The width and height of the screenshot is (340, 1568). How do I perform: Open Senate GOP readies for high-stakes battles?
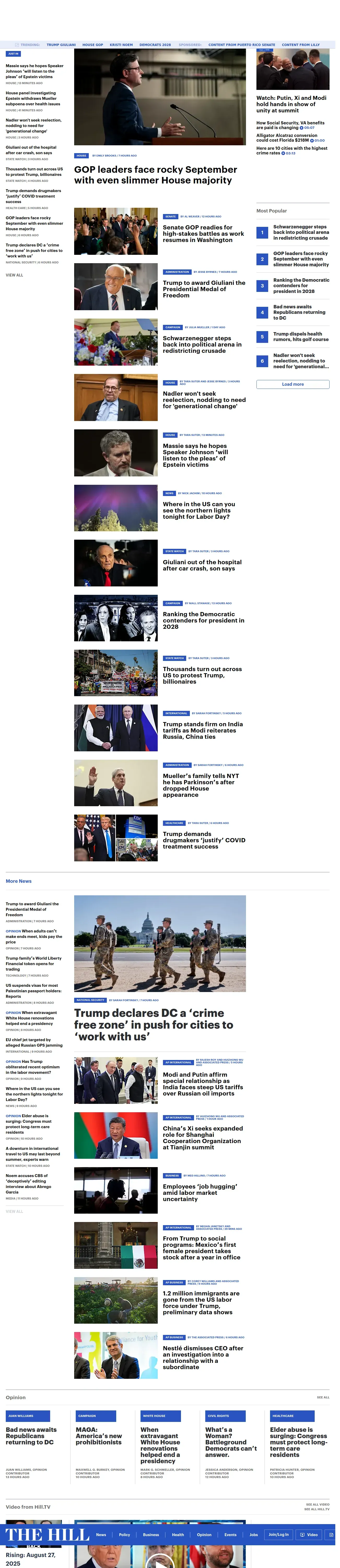(203, 234)
